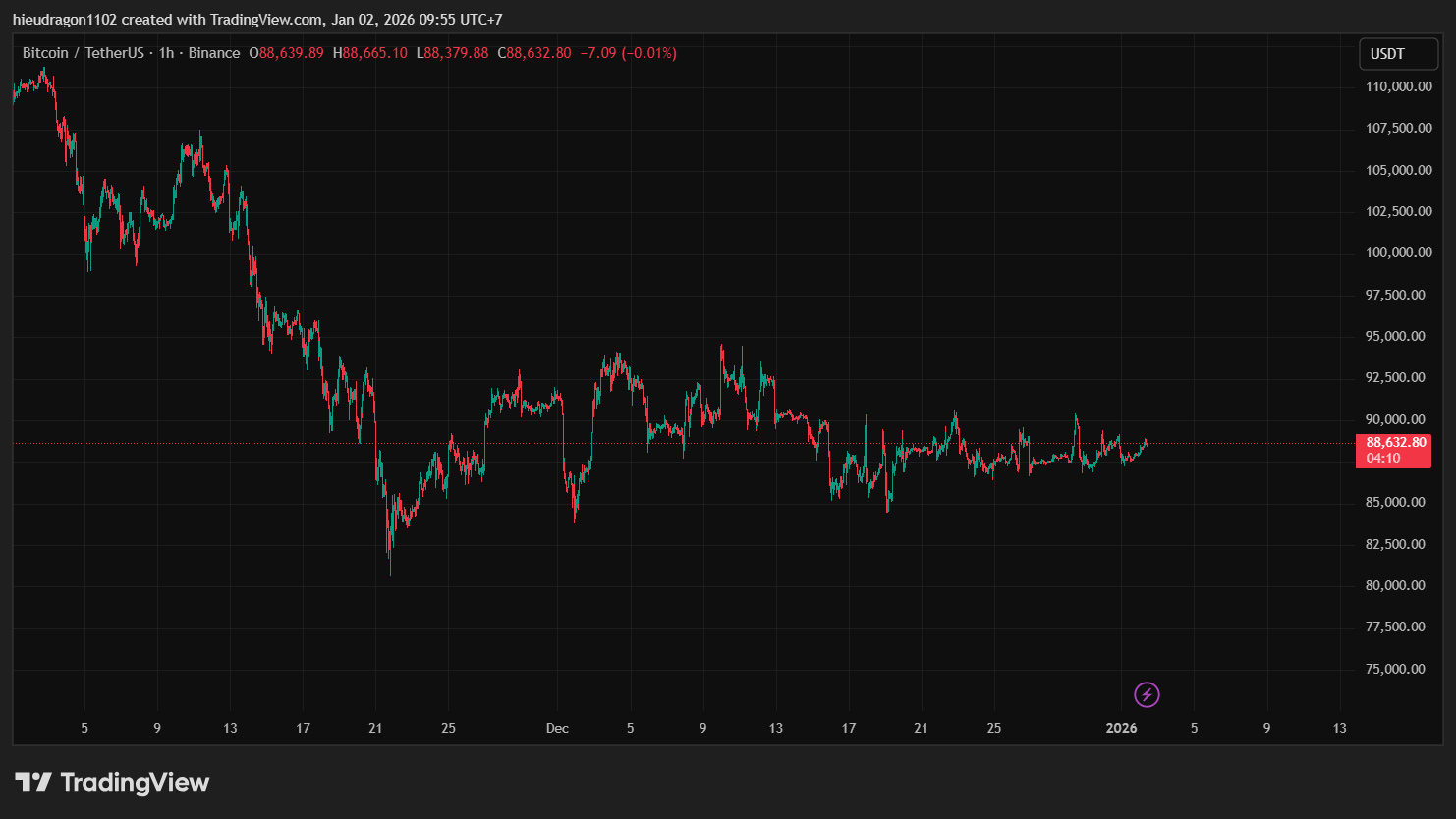Click the Binance exchange label
The image size is (1456, 819).
213,53
